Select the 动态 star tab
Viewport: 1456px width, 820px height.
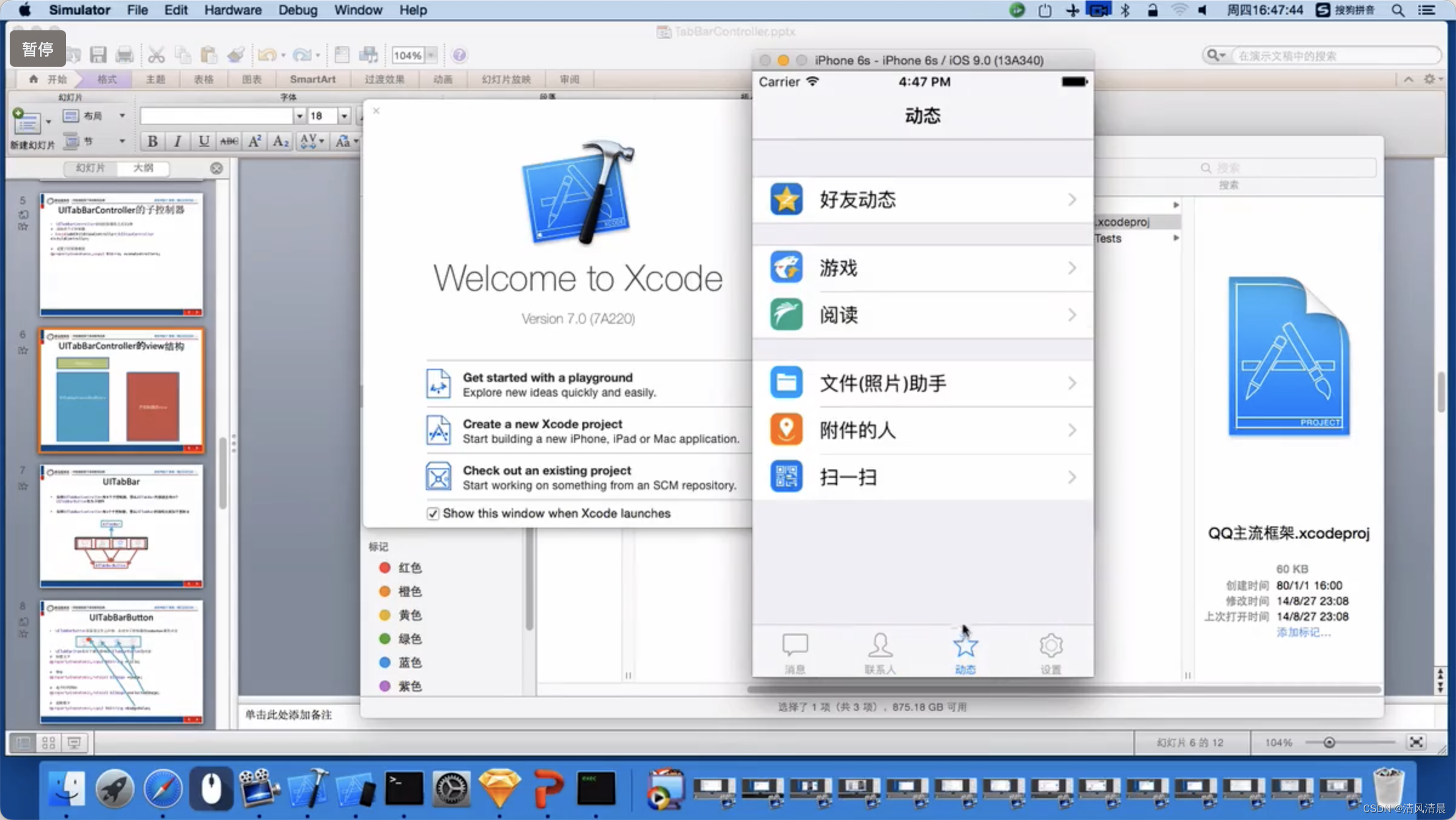click(x=965, y=653)
